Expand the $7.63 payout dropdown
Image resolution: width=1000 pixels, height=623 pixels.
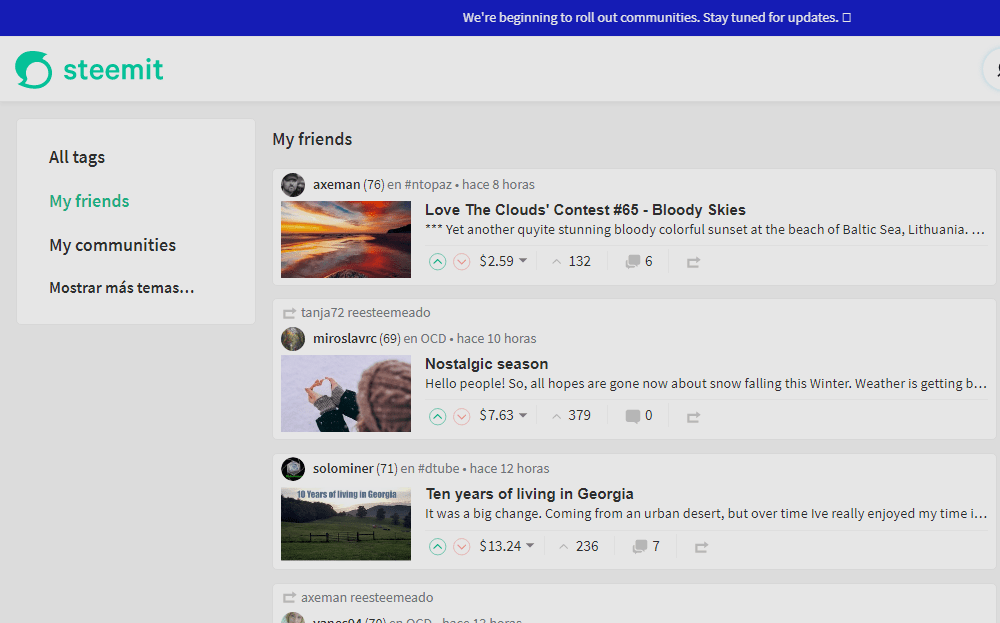point(503,416)
